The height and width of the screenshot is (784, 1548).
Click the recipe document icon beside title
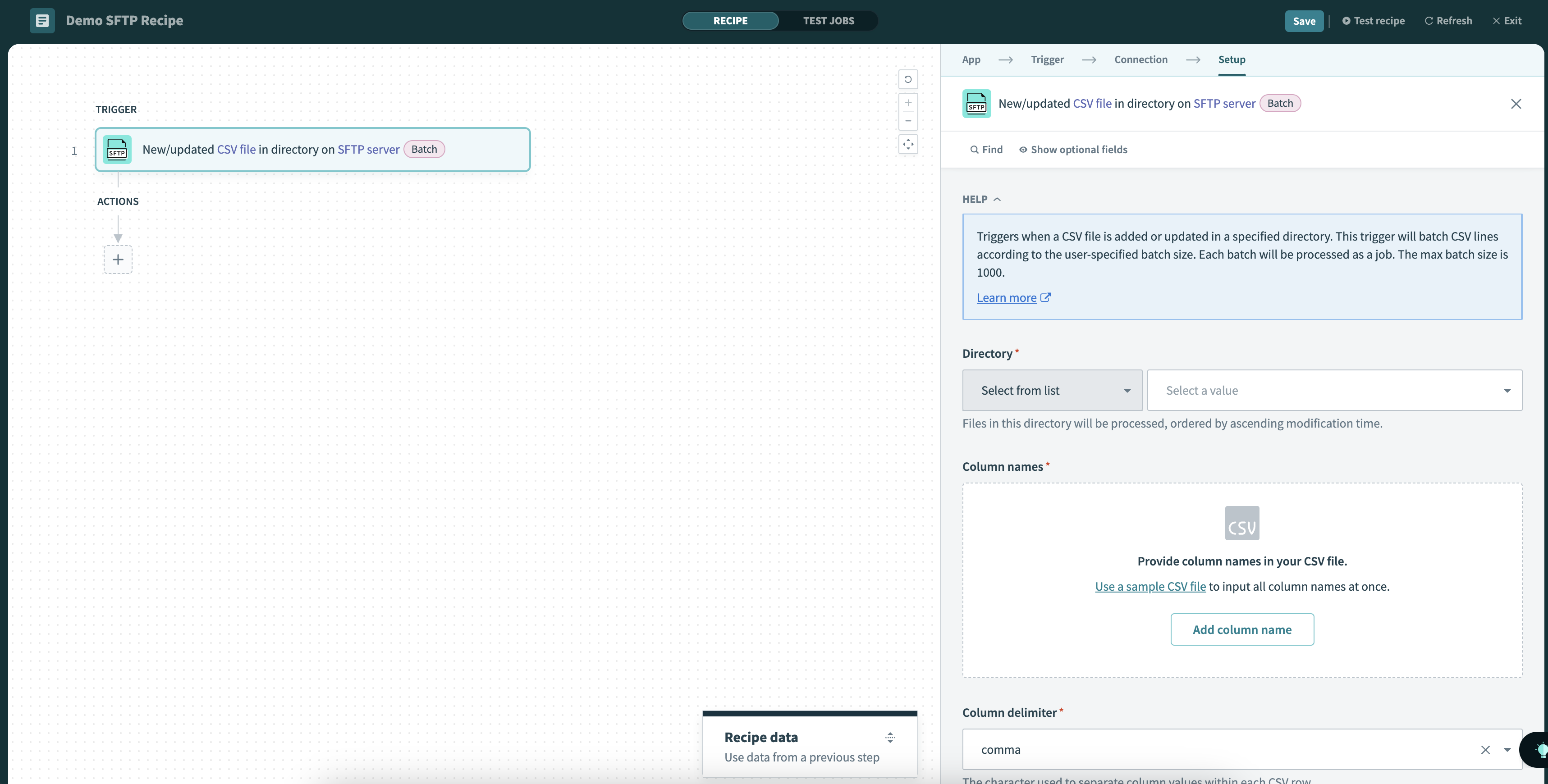pyautogui.click(x=42, y=20)
